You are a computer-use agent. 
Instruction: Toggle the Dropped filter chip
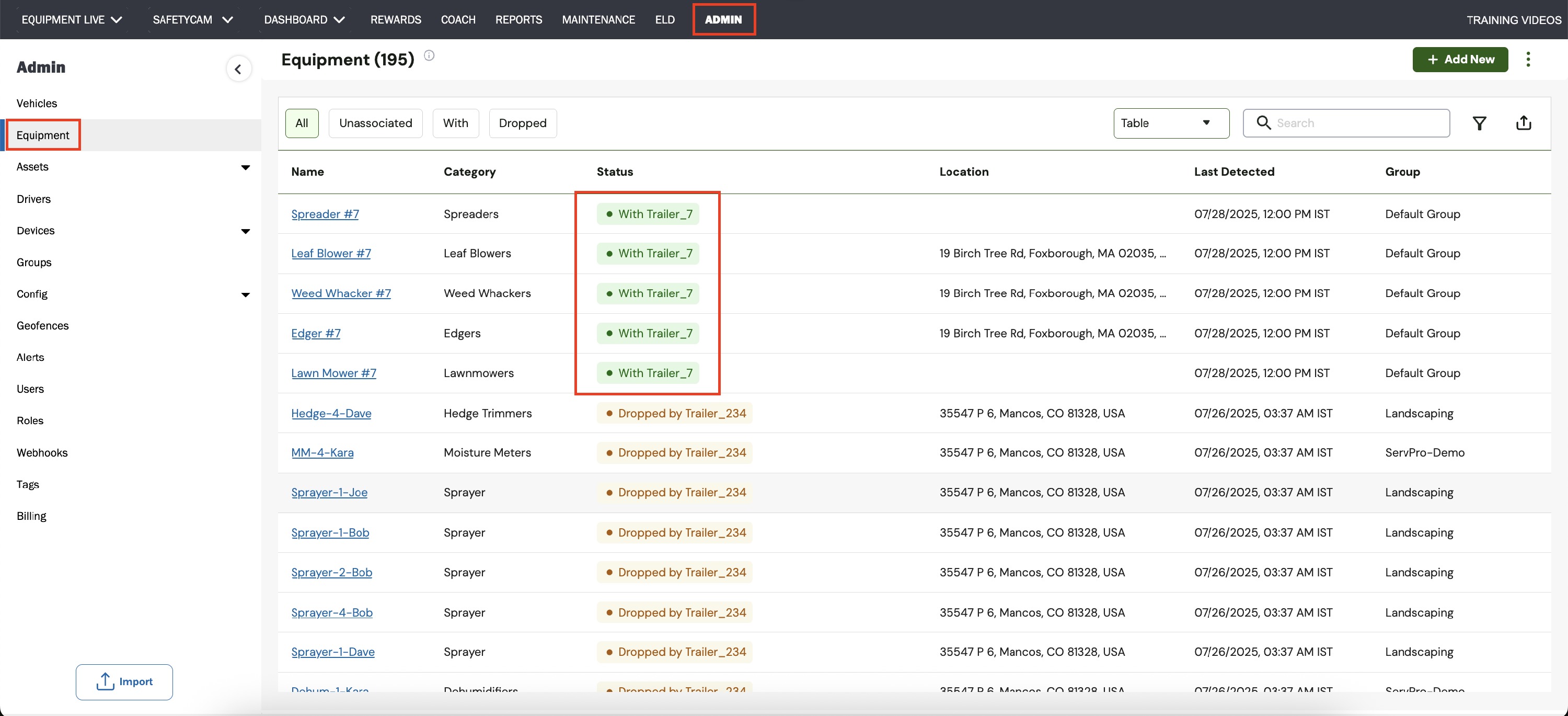(x=522, y=123)
